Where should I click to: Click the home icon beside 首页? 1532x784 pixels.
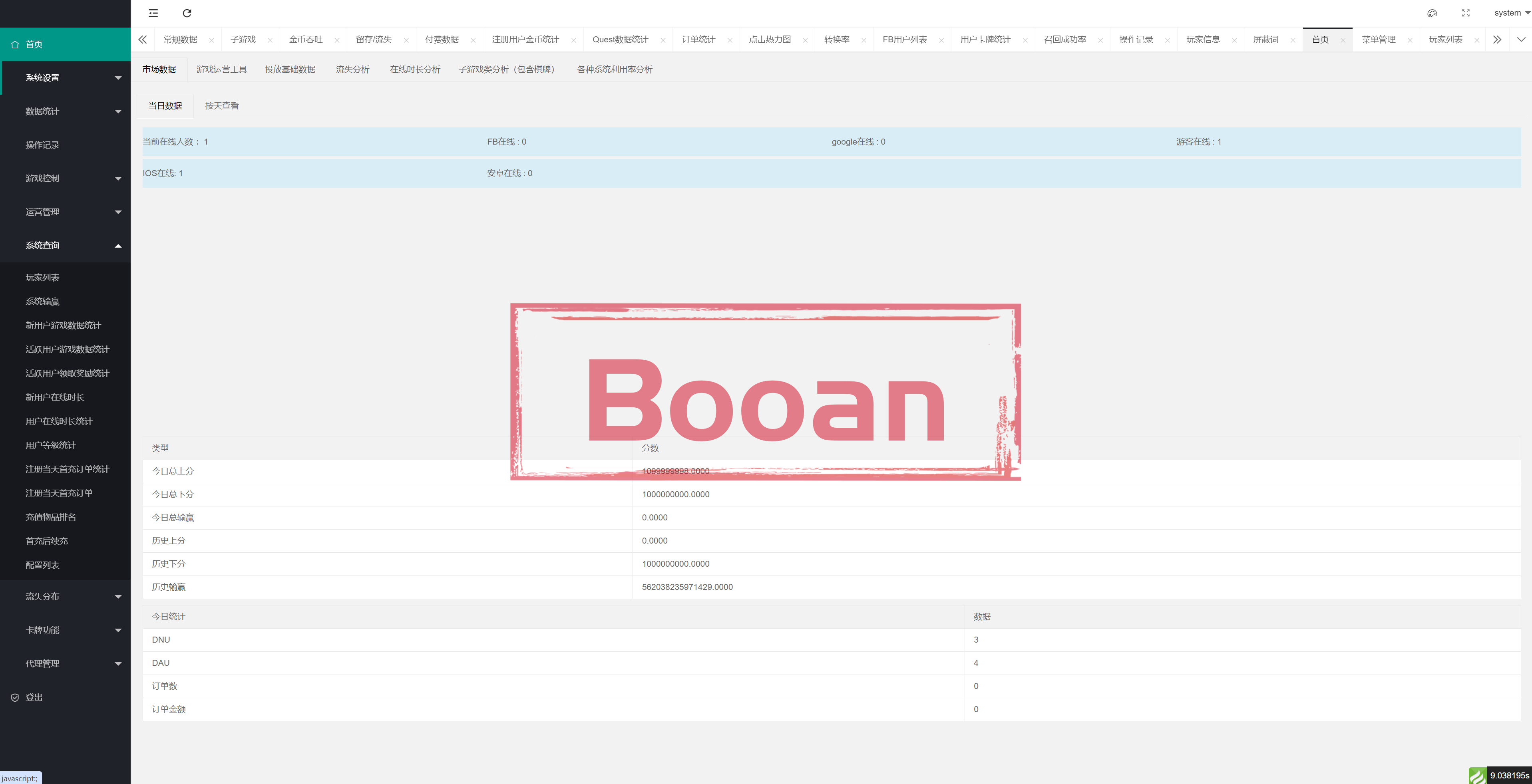click(15, 45)
